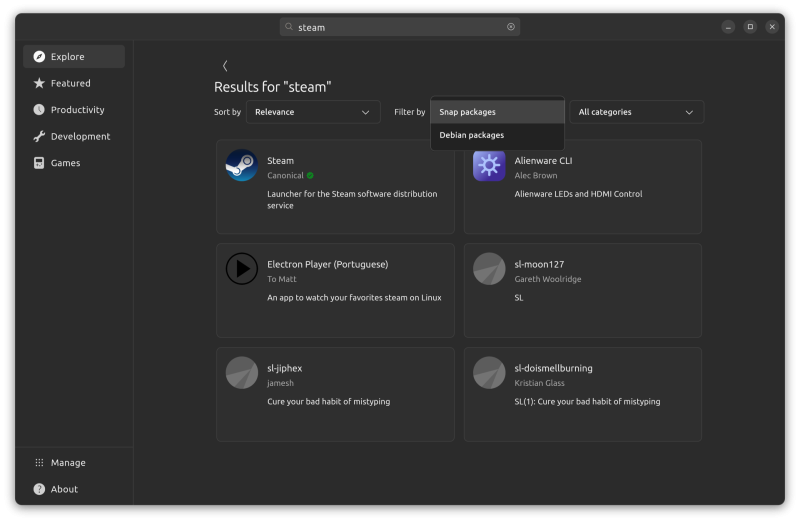This screenshot has height=522, width=800.
Task: Show the Games category
Action: (x=74, y=163)
